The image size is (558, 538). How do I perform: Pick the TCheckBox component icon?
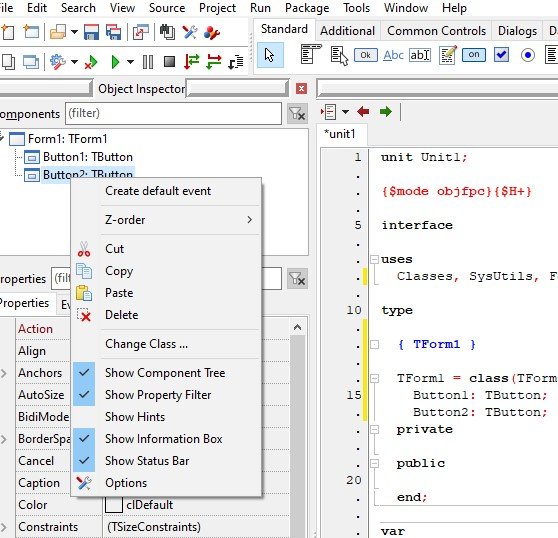[501, 55]
